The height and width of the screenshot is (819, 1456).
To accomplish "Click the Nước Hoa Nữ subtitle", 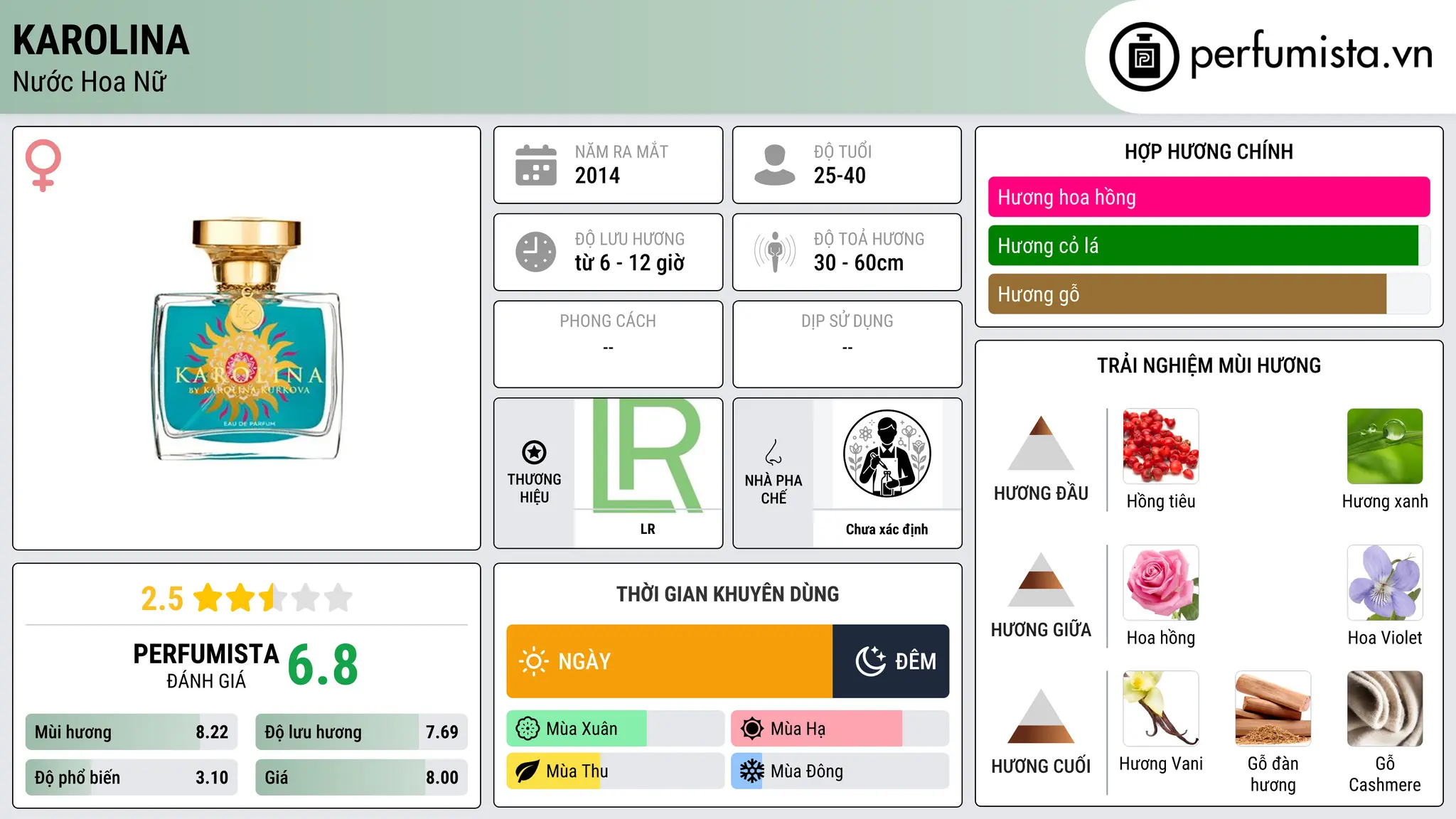I will [90, 82].
